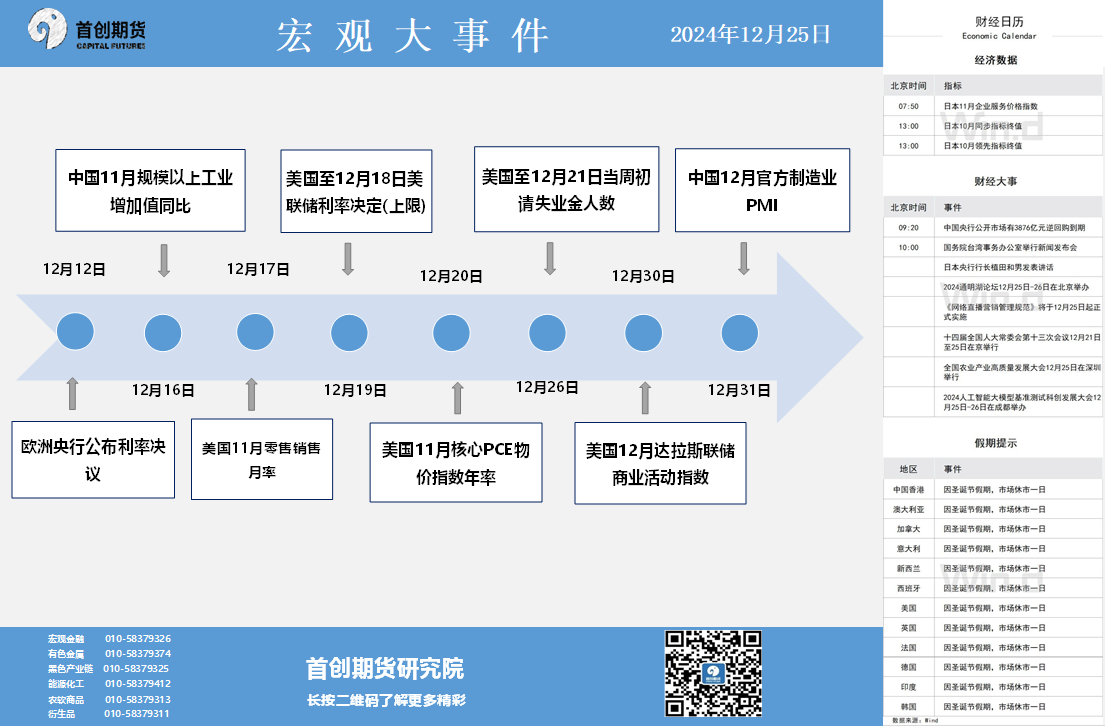Click the 首创期货研究院 footer title

click(385, 668)
